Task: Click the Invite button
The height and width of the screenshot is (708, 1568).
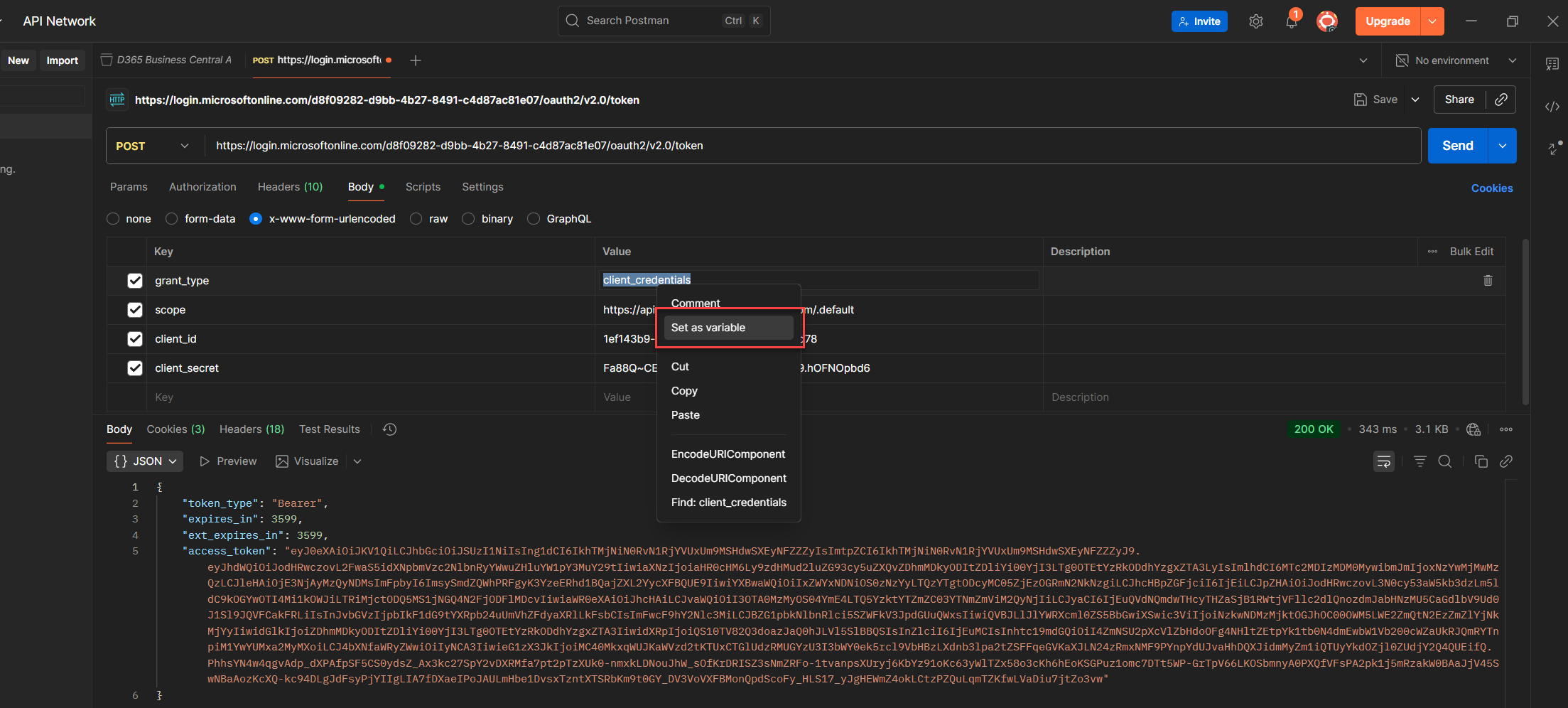Action: (x=1199, y=21)
